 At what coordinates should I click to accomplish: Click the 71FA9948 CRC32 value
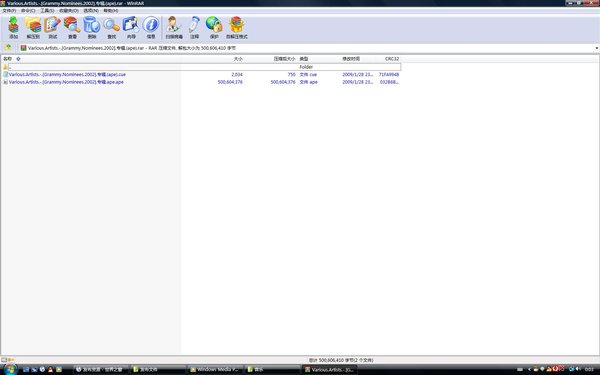tap(389, 75)
